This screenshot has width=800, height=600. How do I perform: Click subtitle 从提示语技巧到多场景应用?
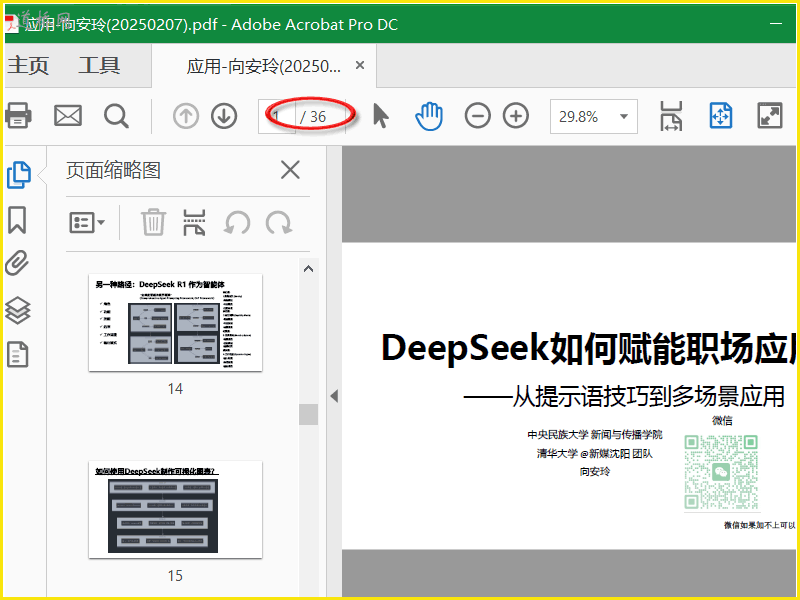point(648,396)
